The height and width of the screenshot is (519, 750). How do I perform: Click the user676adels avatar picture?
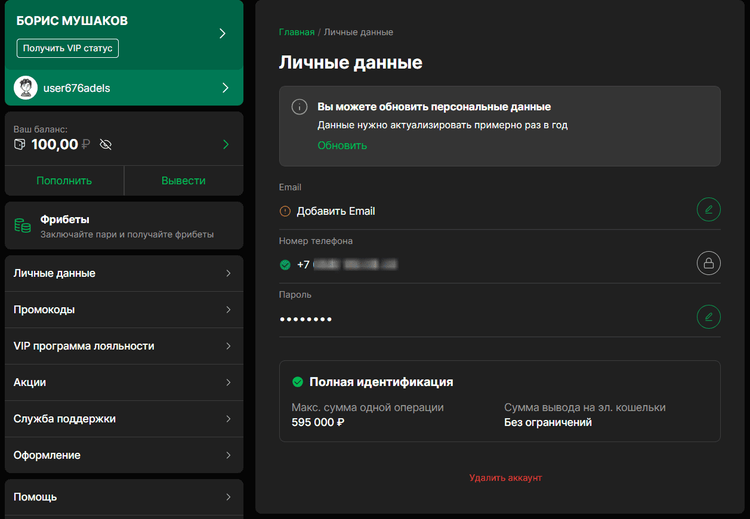[26, 88]
